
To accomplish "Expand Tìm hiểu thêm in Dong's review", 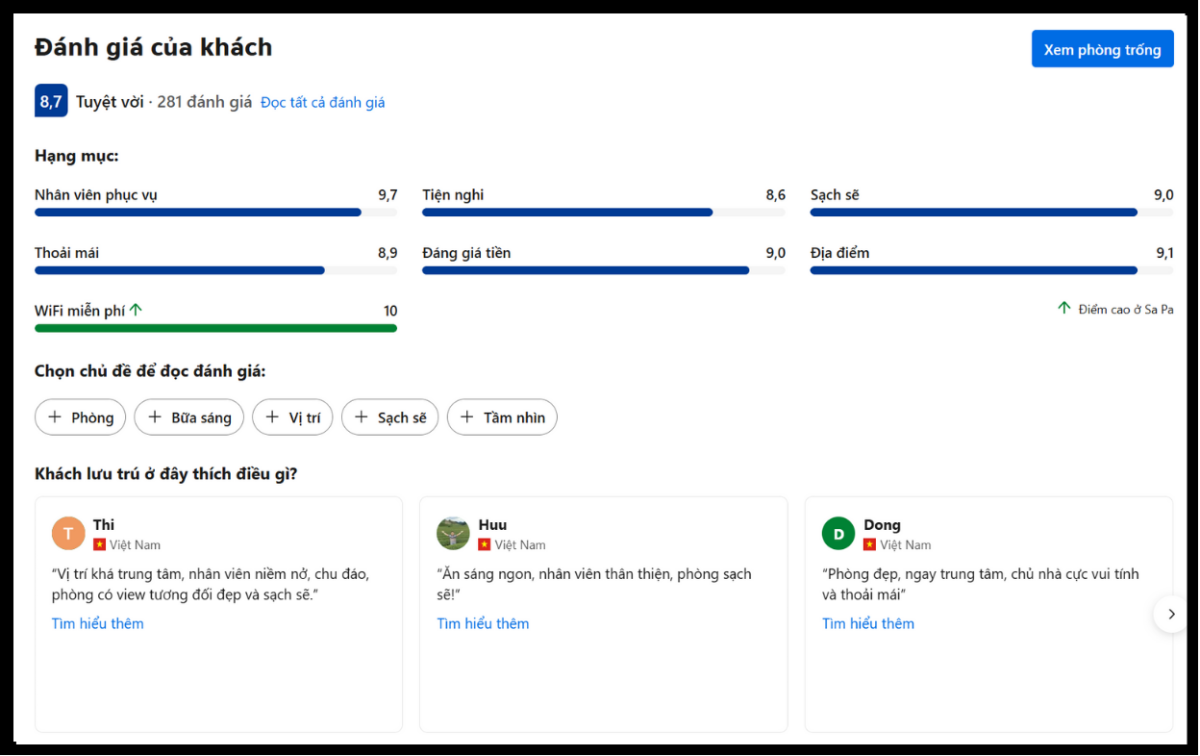I will 868,623.
